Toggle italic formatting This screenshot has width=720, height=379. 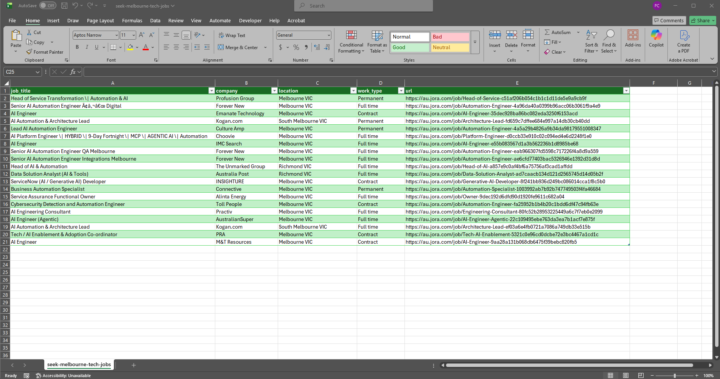[x=87, y=47]
